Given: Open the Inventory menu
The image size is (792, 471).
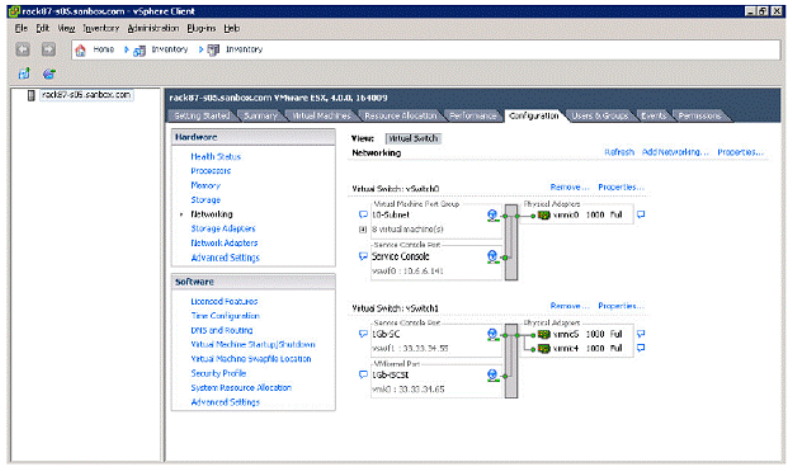Looking at the screenshot, I should click(101, 28).
